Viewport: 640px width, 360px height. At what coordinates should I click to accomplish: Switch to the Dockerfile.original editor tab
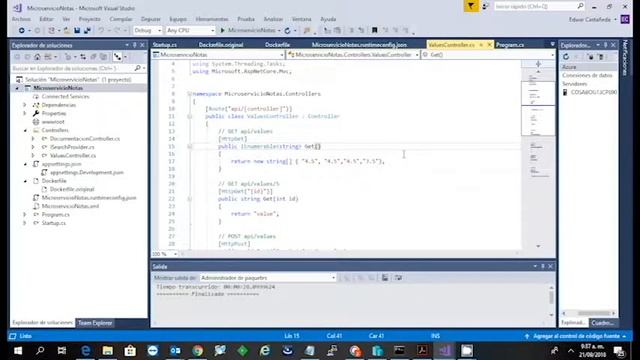pos(221,45)
